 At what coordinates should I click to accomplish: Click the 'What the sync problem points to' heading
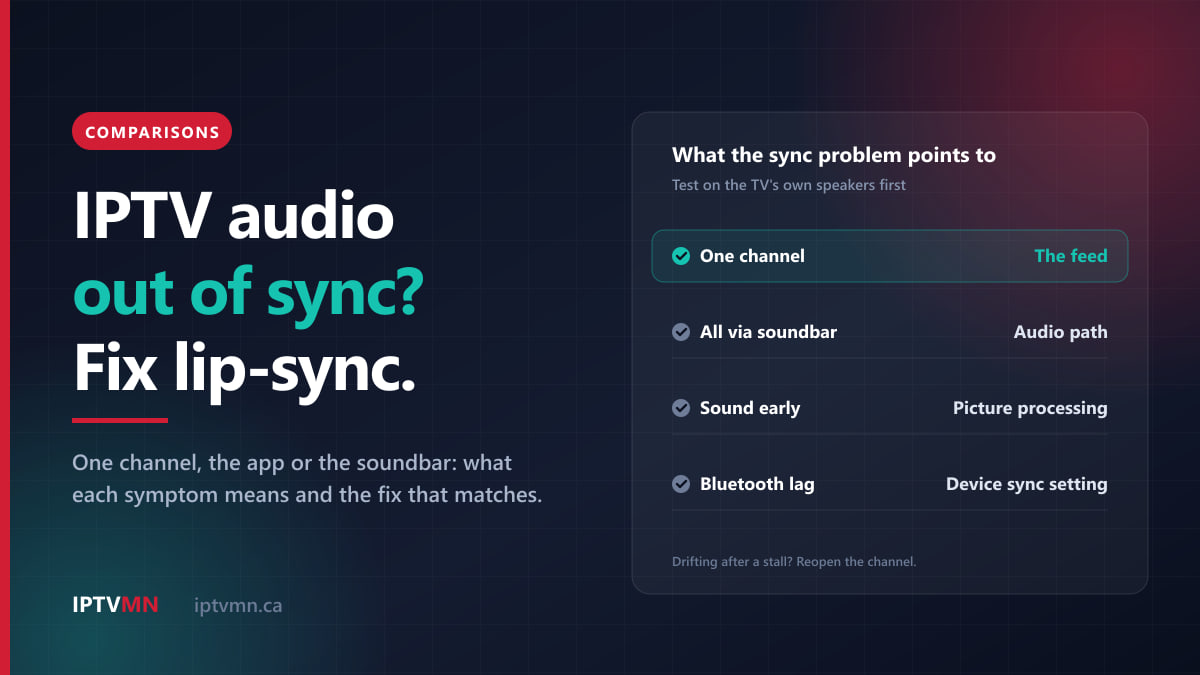[834, 155]
